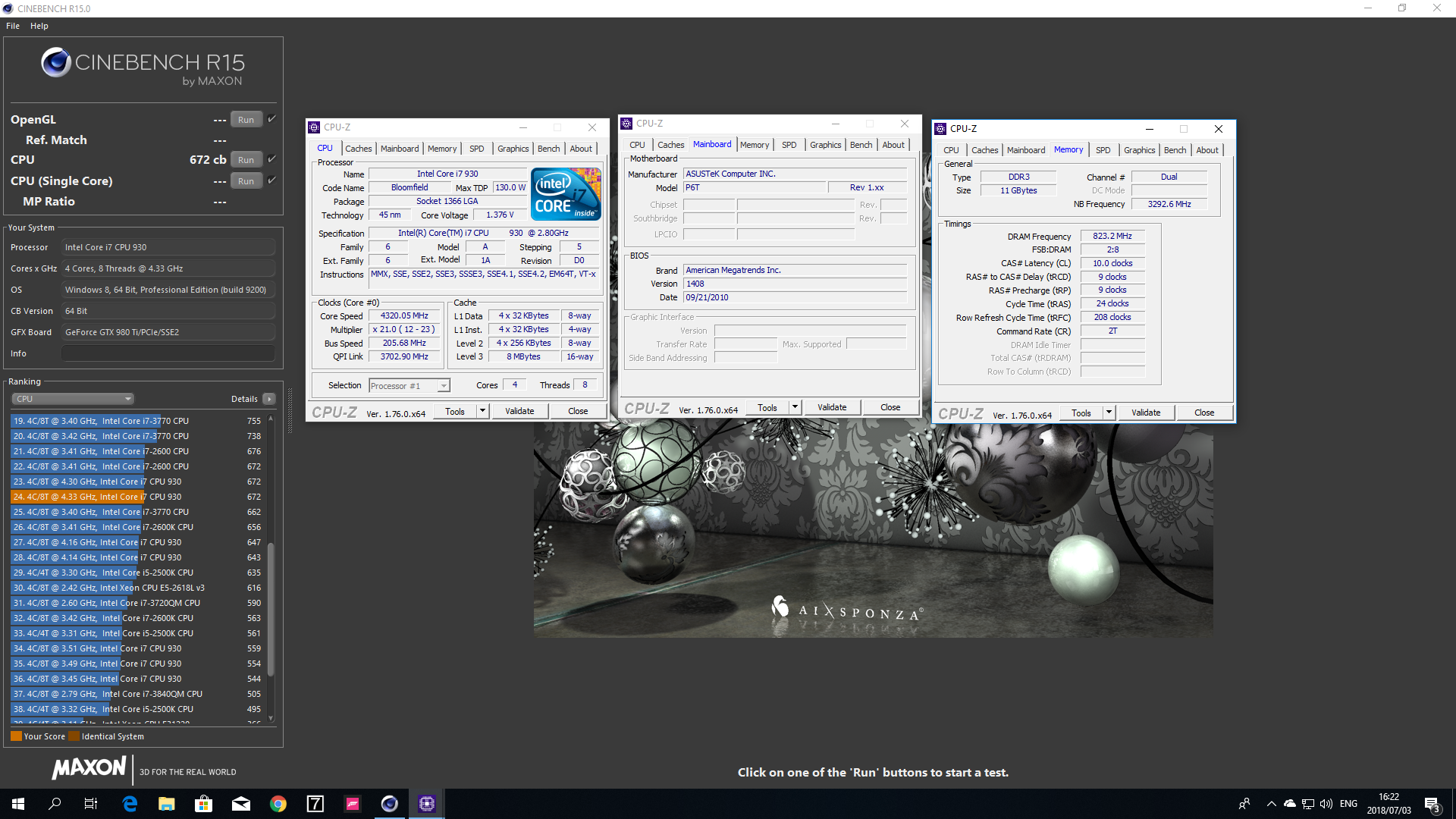Switch to Caches tab in CPU window
The height and width of the screenshot is (819, 1456).
pos(359,149)
